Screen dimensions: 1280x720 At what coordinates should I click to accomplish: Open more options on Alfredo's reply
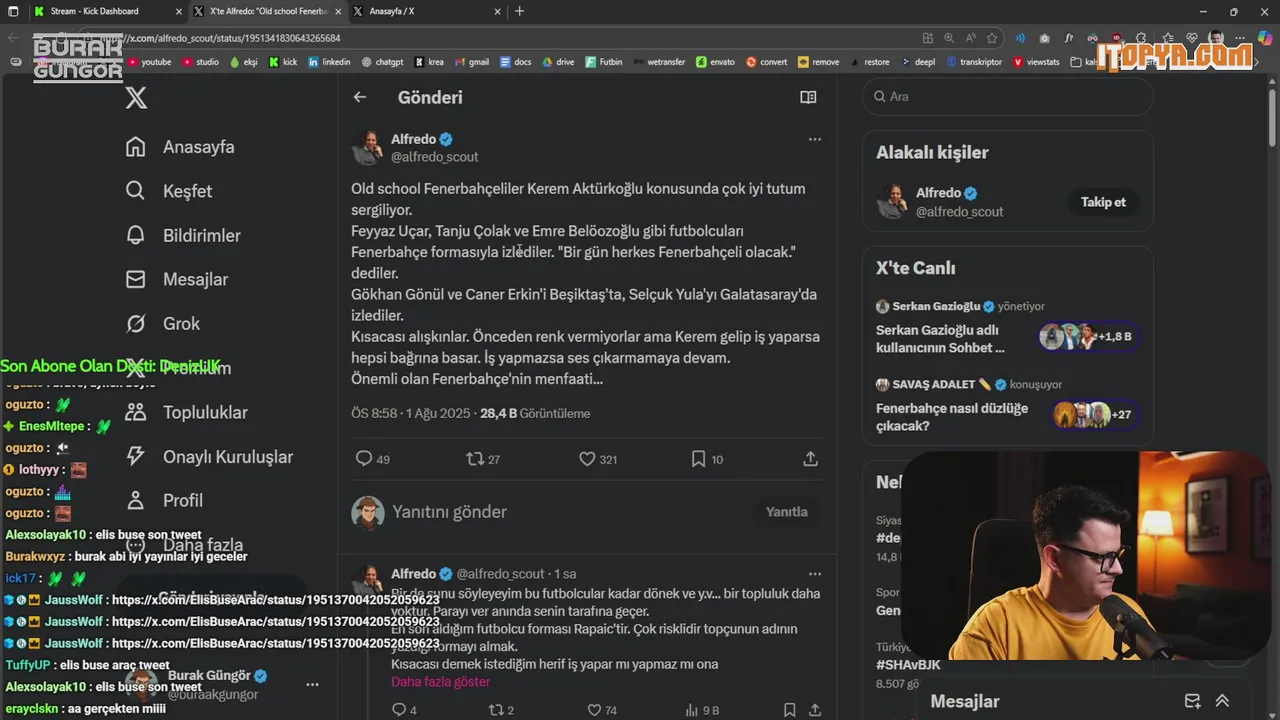(x=815, y=574)
